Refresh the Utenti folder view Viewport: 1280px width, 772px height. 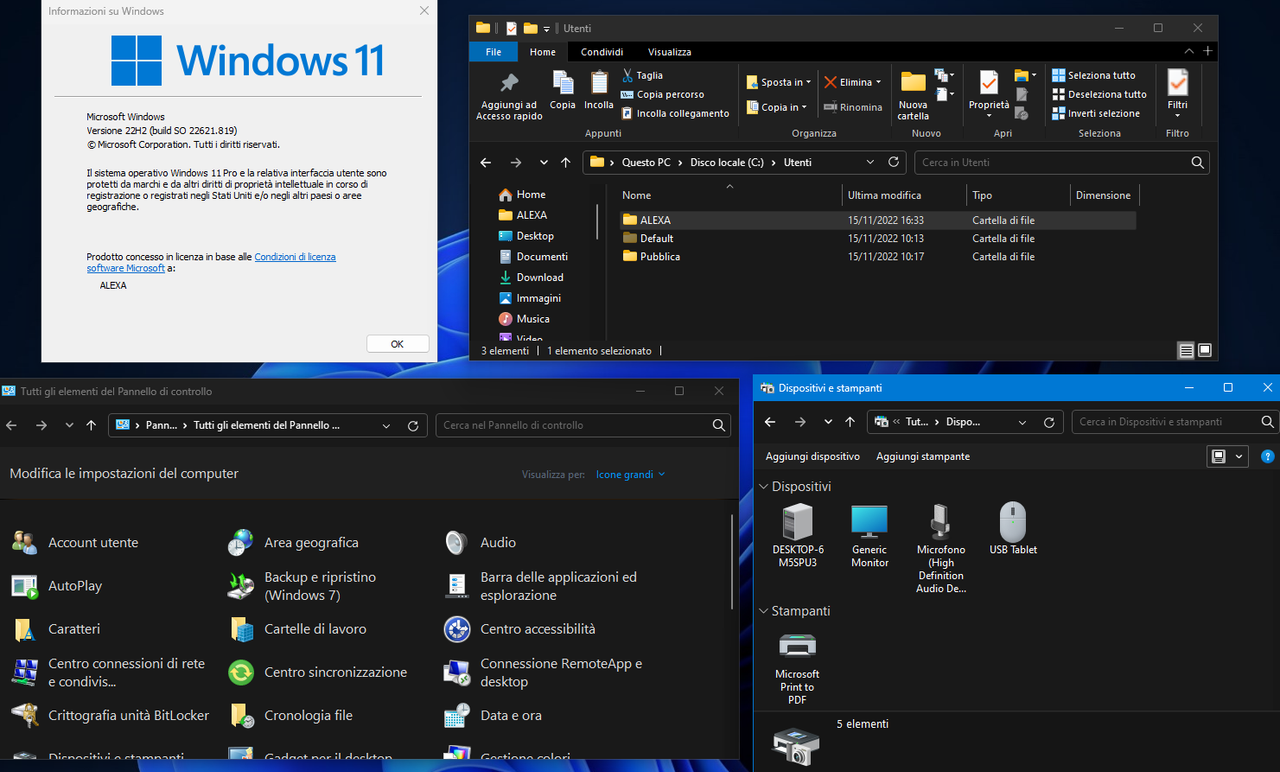894,162
